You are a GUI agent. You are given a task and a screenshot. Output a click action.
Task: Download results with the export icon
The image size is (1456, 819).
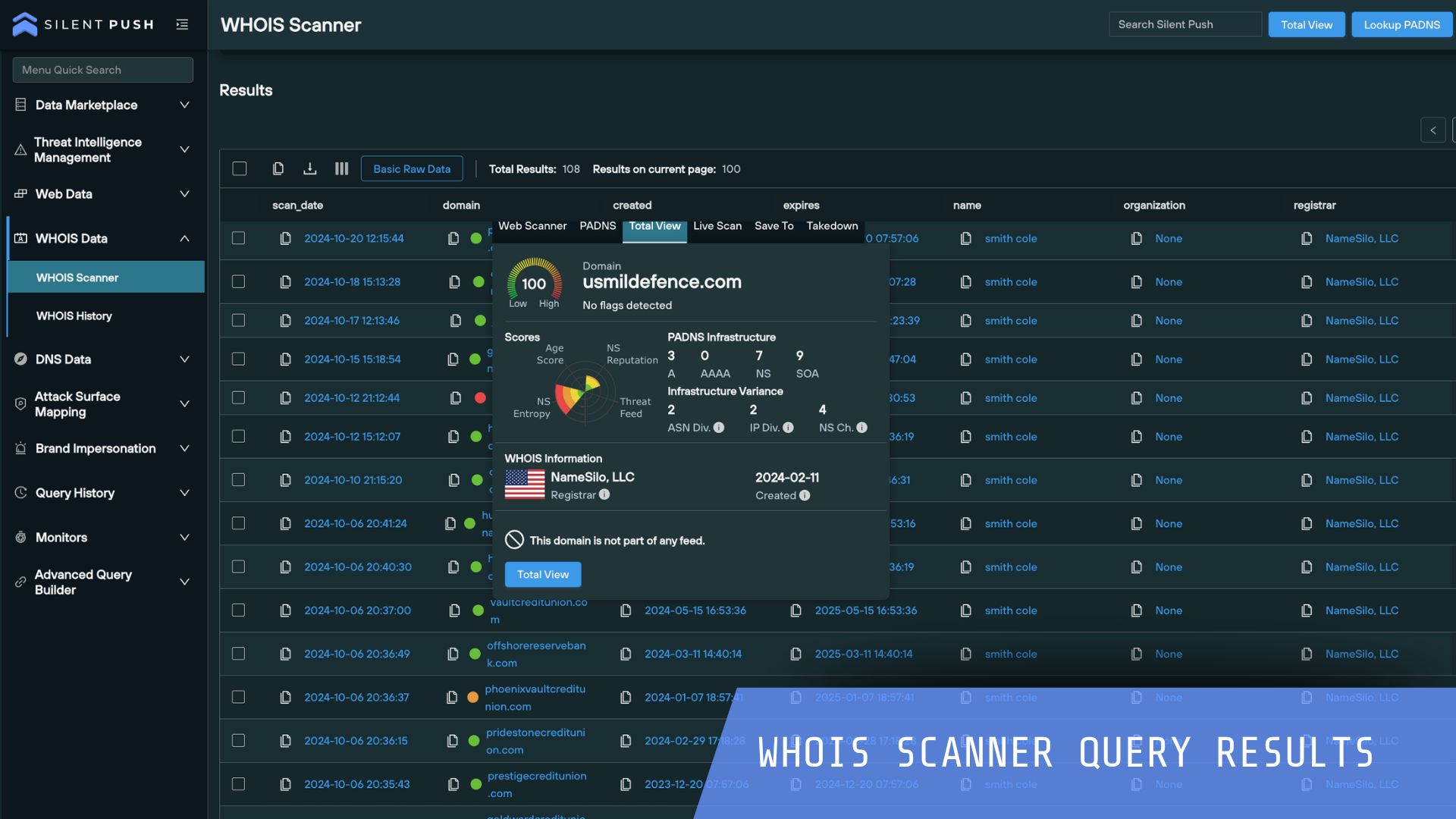click(x=309, y=168)
